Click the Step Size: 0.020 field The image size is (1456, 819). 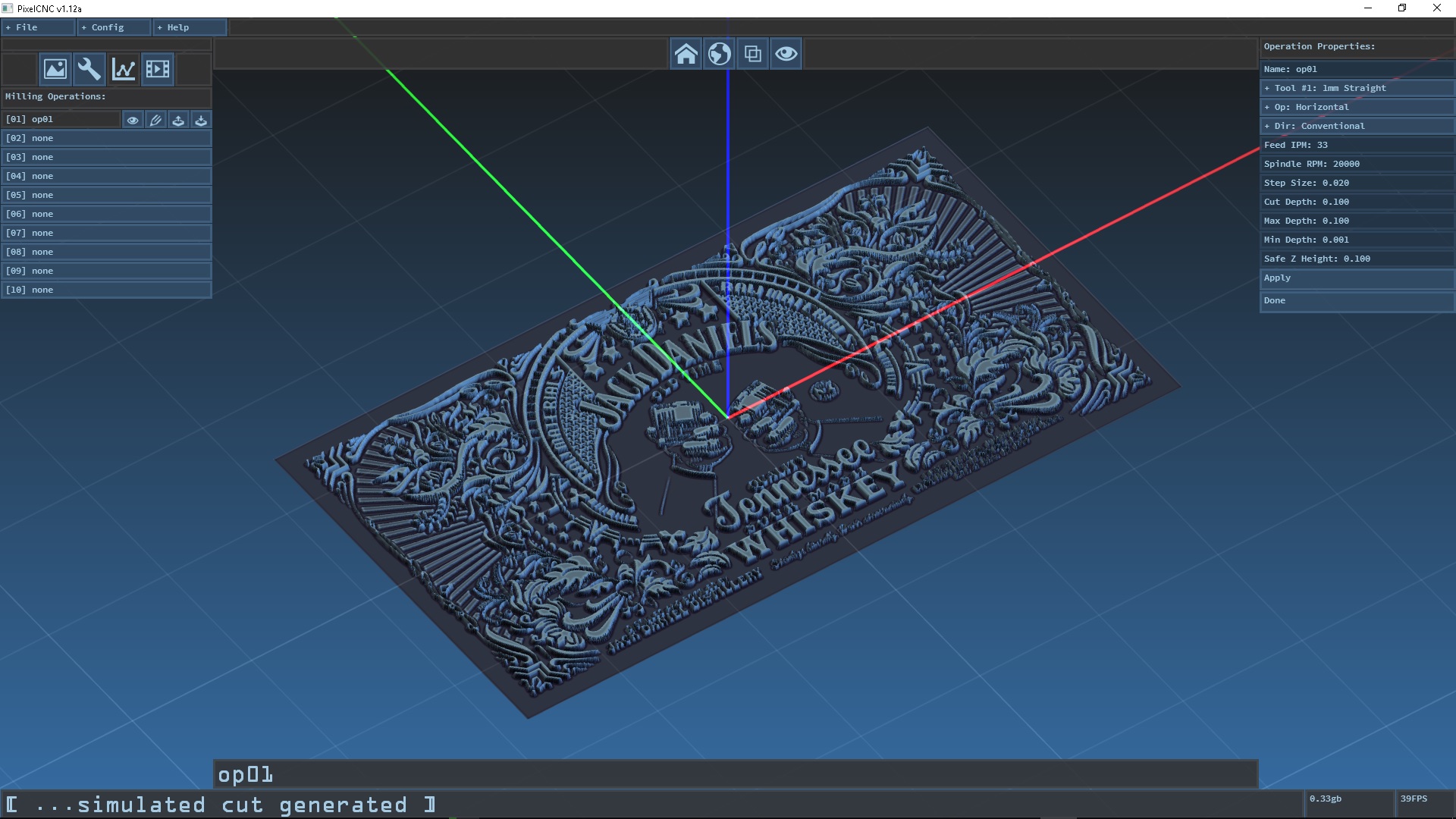(1357, 183)
